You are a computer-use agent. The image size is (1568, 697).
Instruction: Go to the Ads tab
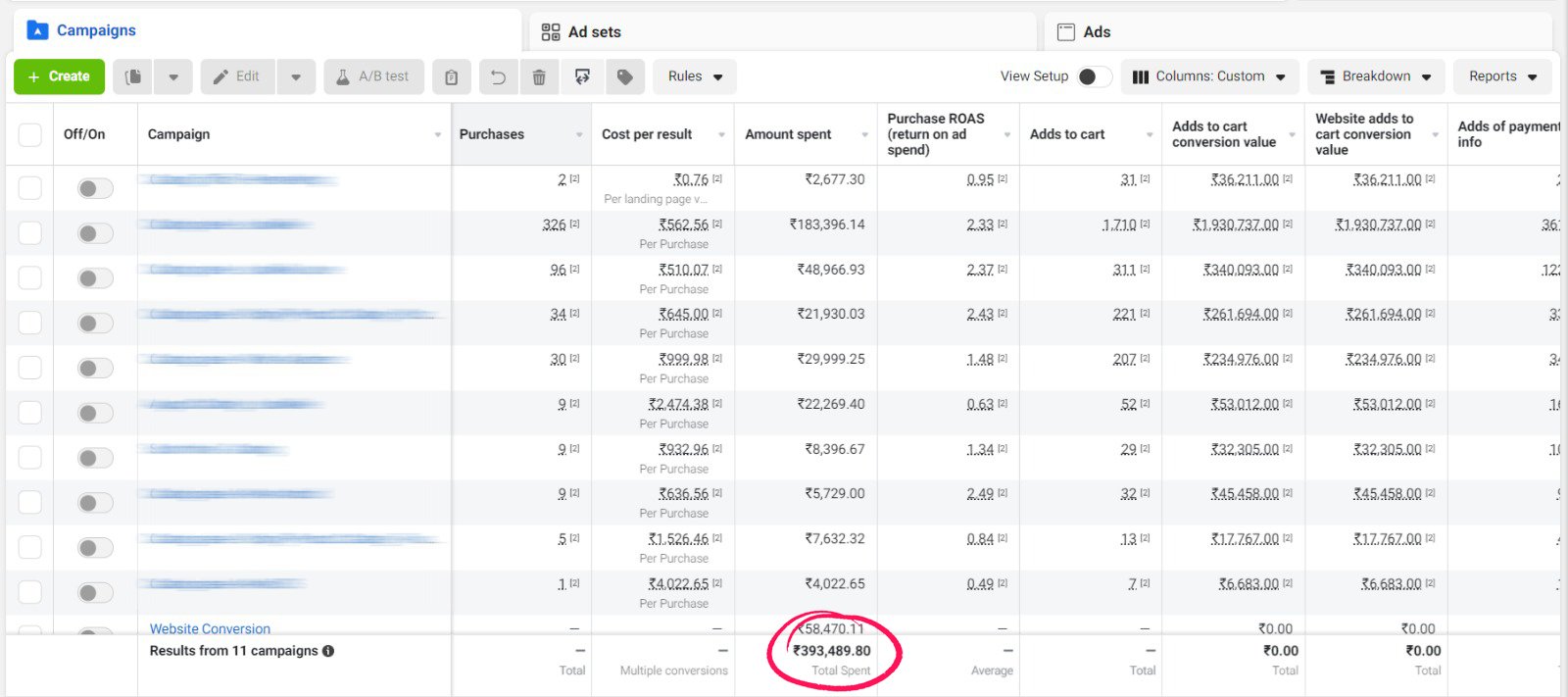pos(1096,32)
